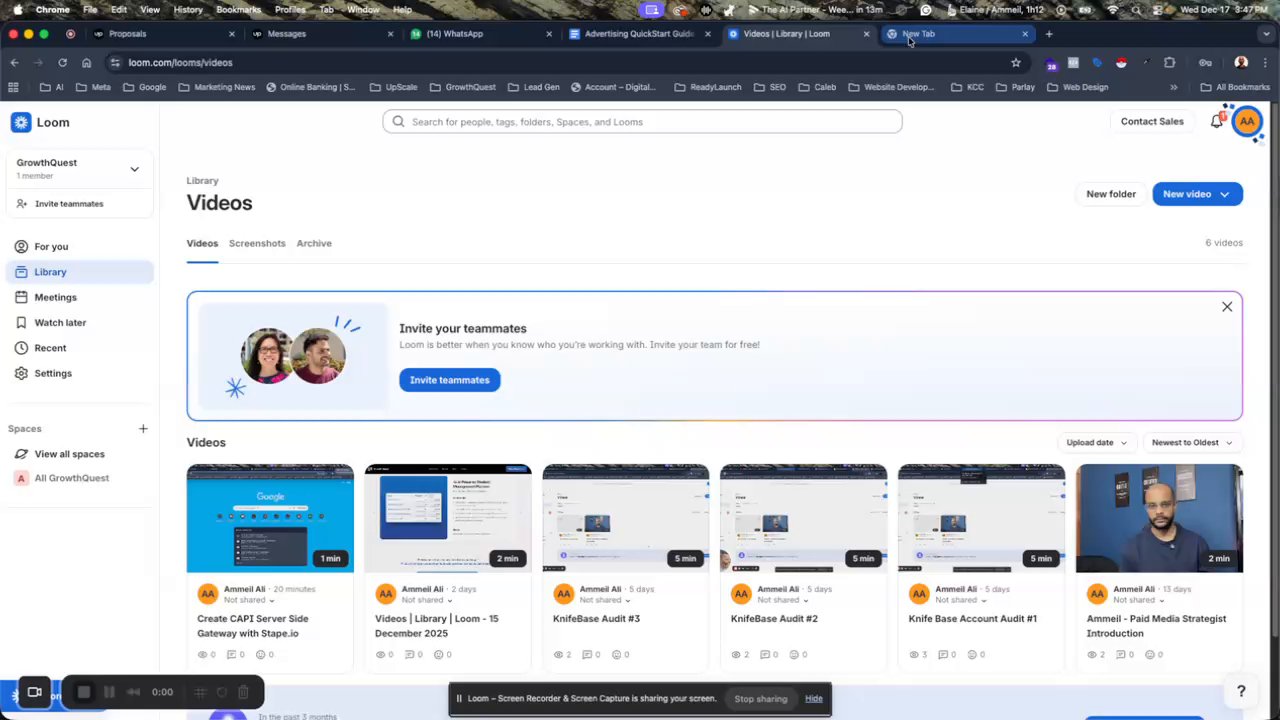The height and width of the screenshot is (720, 1280).
Task: Click the New folder button
Action: tap(1111, 194)
